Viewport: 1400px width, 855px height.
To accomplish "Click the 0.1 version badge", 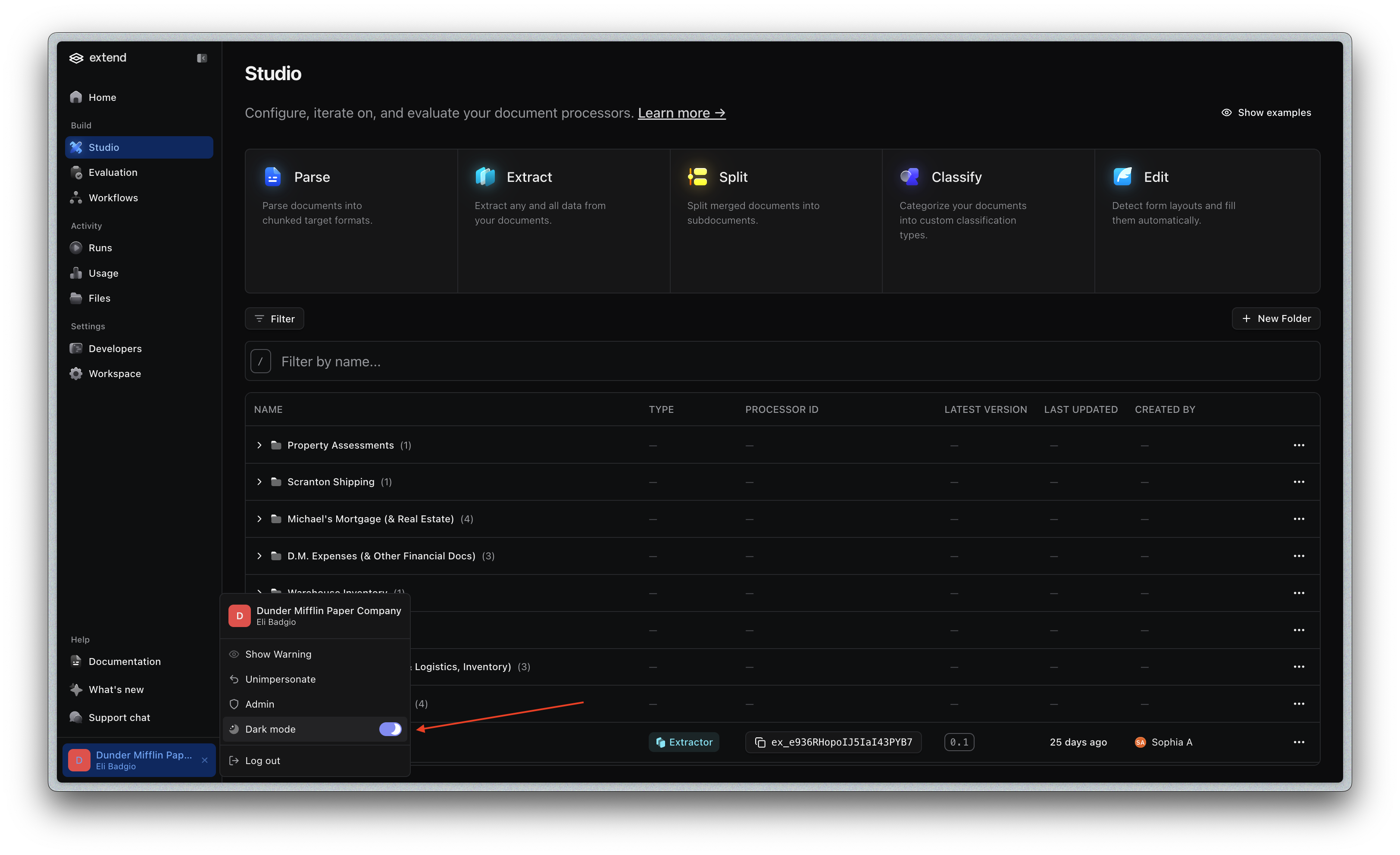I will point(959,742).
